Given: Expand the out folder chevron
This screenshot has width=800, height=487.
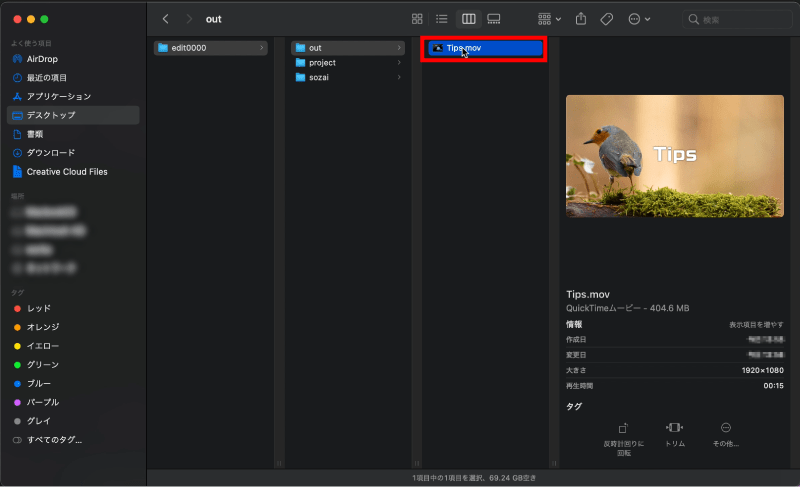Looking at the screenshot, I should (399, 47).
